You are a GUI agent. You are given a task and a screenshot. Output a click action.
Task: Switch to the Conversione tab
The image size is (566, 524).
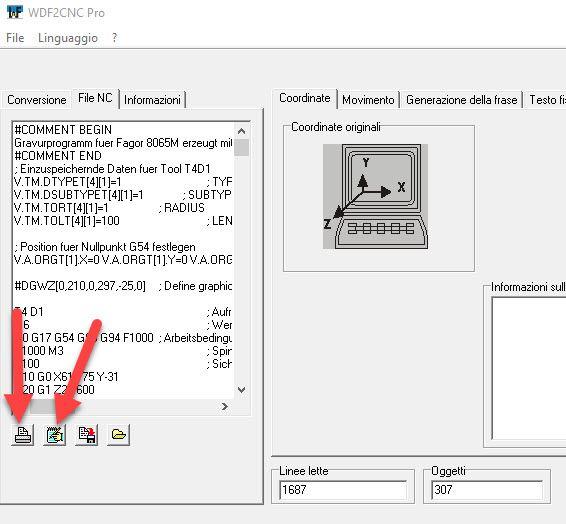click(x=37, y=100)
